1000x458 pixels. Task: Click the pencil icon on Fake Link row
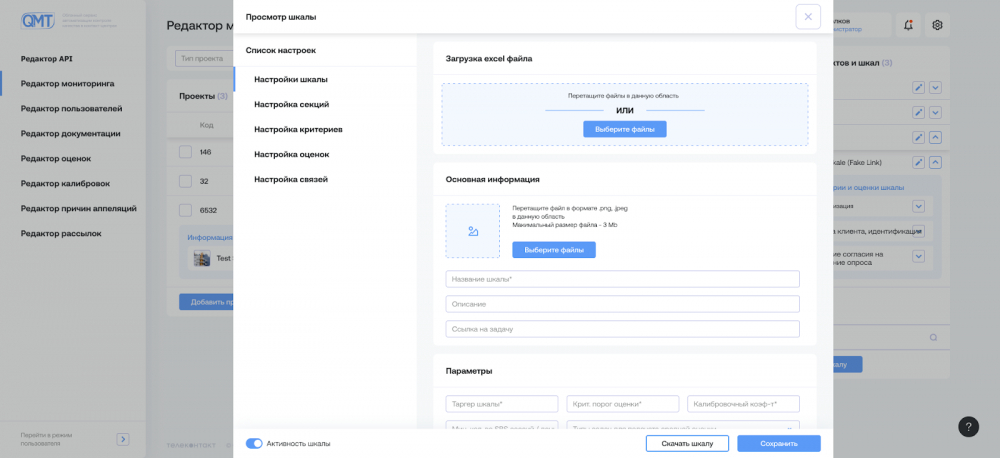point(919,162)
